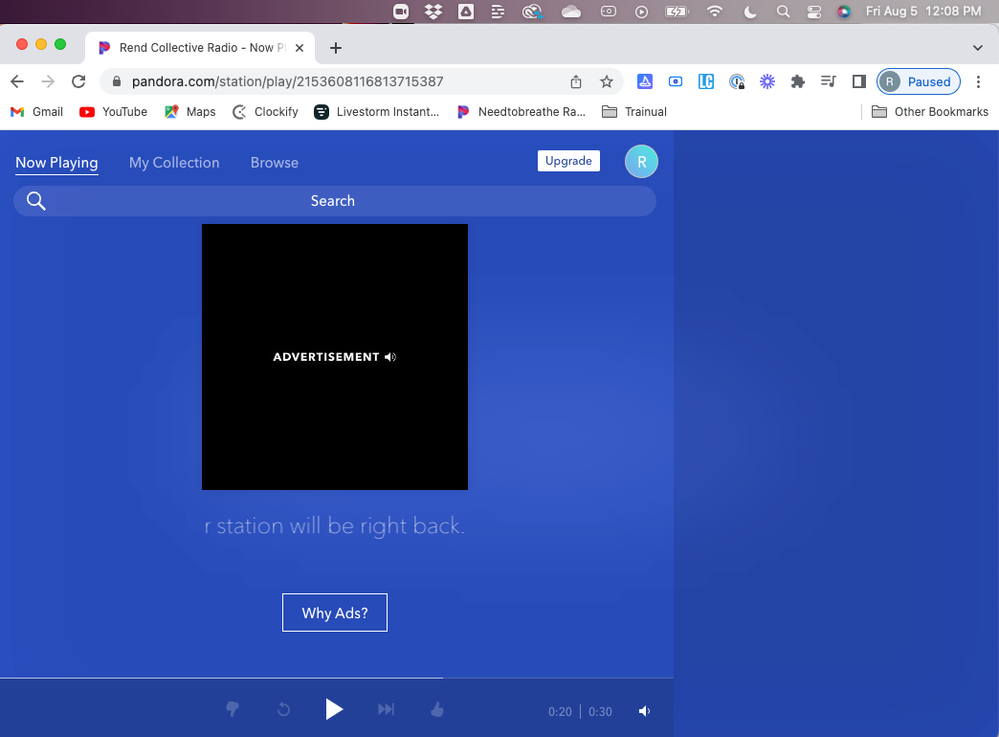This screenshot has width=999, height=737.
Task: Click the Pandora search field
Action: click(334, 201)
